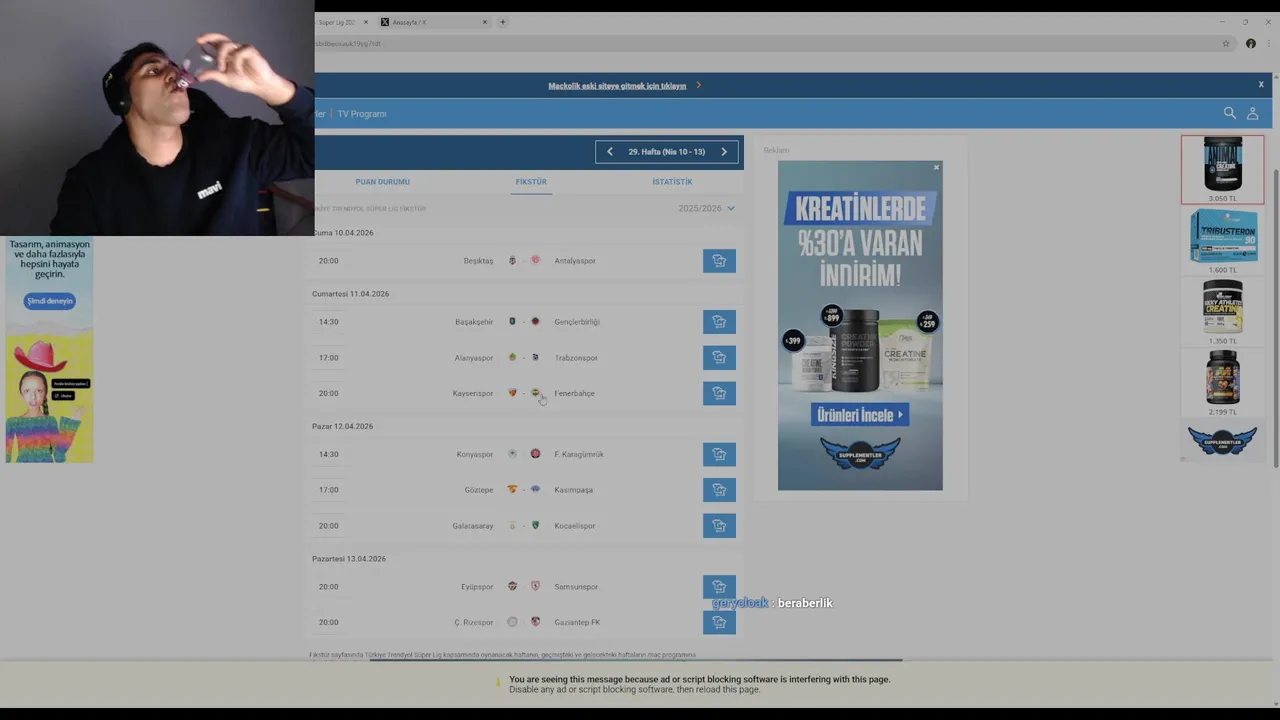Select the FİKSTÜR tab

tap(531, 182)
